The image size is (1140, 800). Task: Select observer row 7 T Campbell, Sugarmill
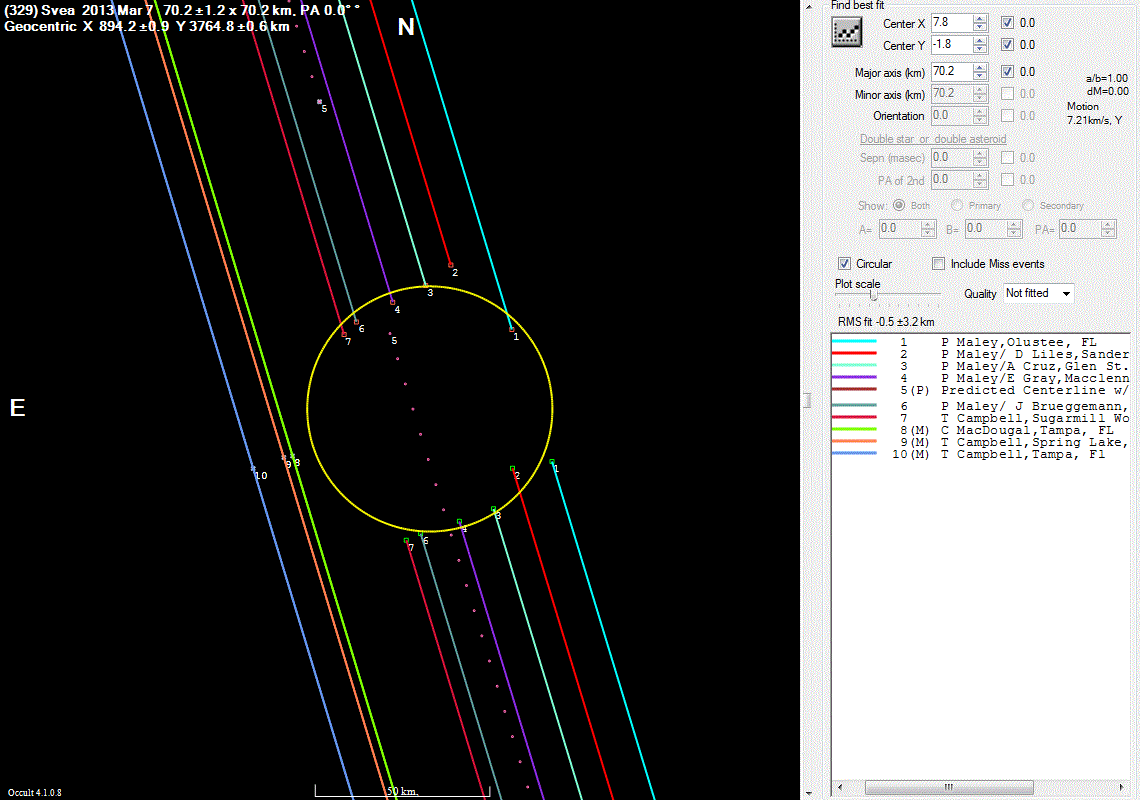980,418
